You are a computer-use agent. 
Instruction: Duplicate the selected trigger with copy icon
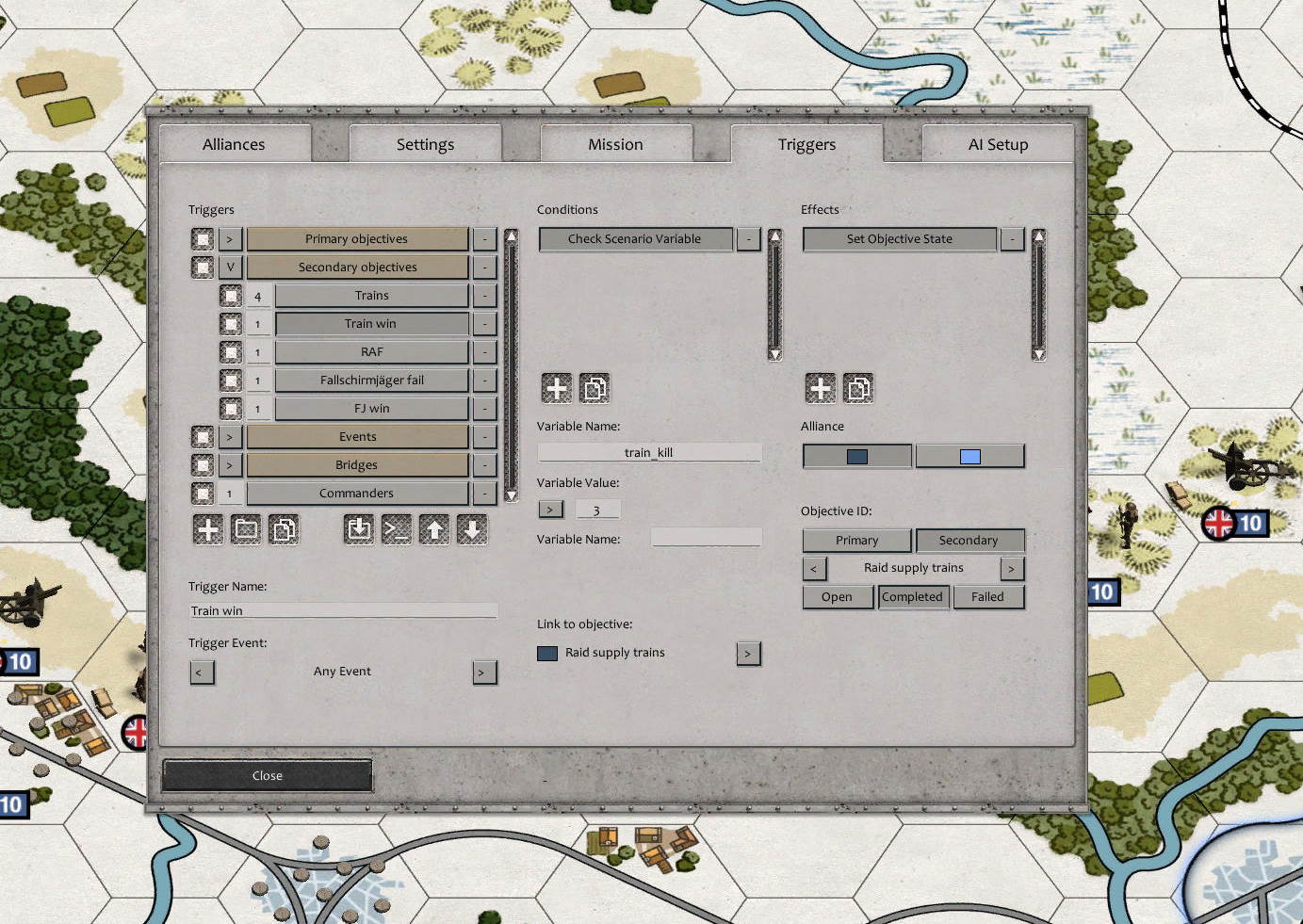pos(284,529)
